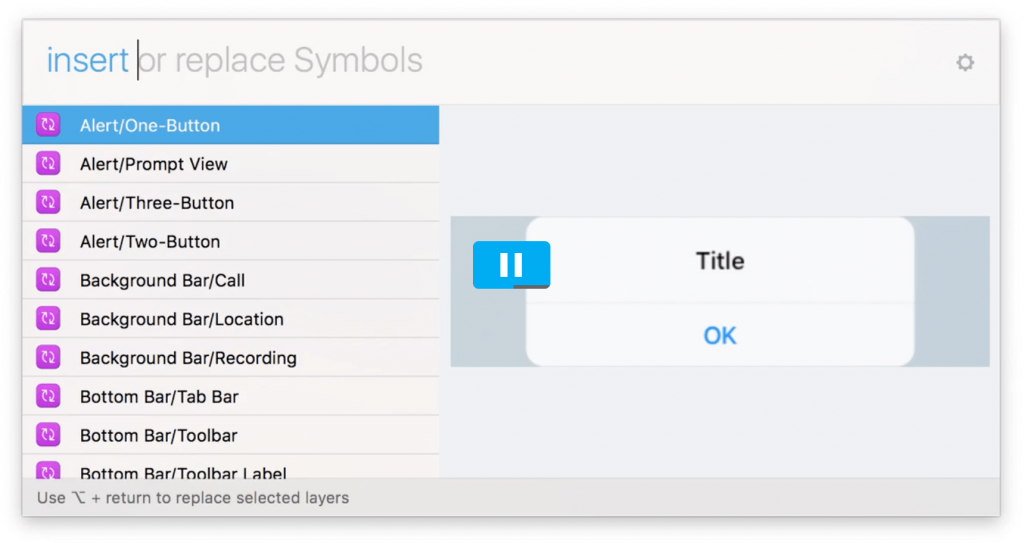Select the Alert/One-Button symbol
Viewport: 1024px width, 543px height.
click(150, 126)
